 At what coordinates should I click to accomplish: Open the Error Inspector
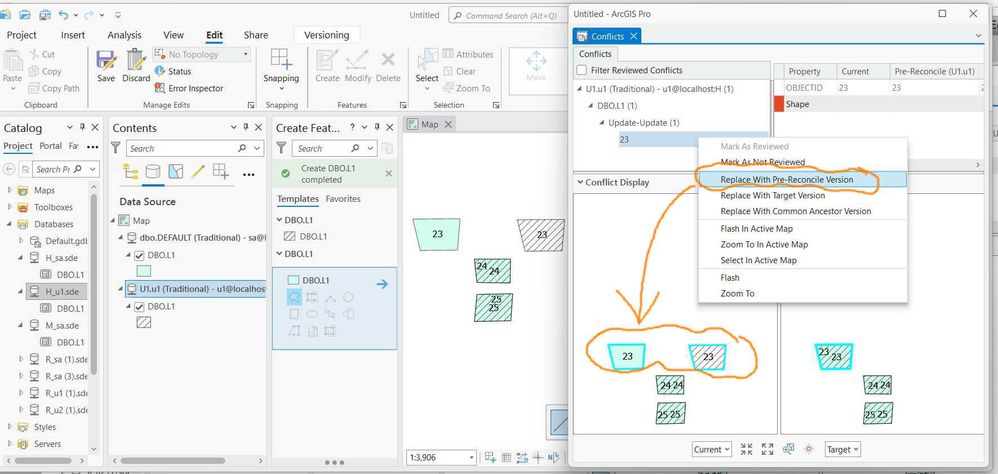tap(190, 88)
